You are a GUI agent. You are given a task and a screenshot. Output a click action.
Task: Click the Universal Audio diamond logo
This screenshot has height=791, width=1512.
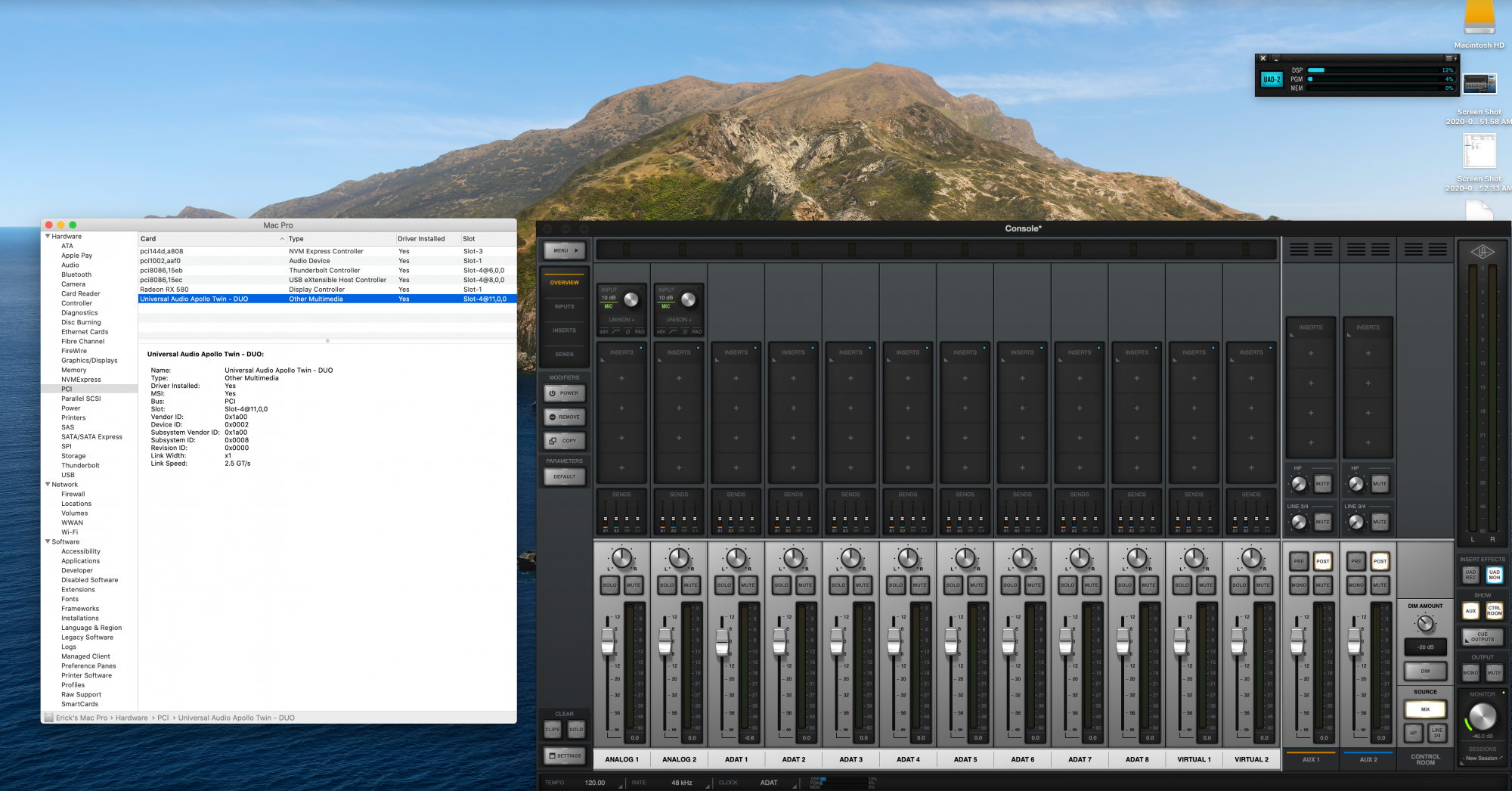(1482, 251)
